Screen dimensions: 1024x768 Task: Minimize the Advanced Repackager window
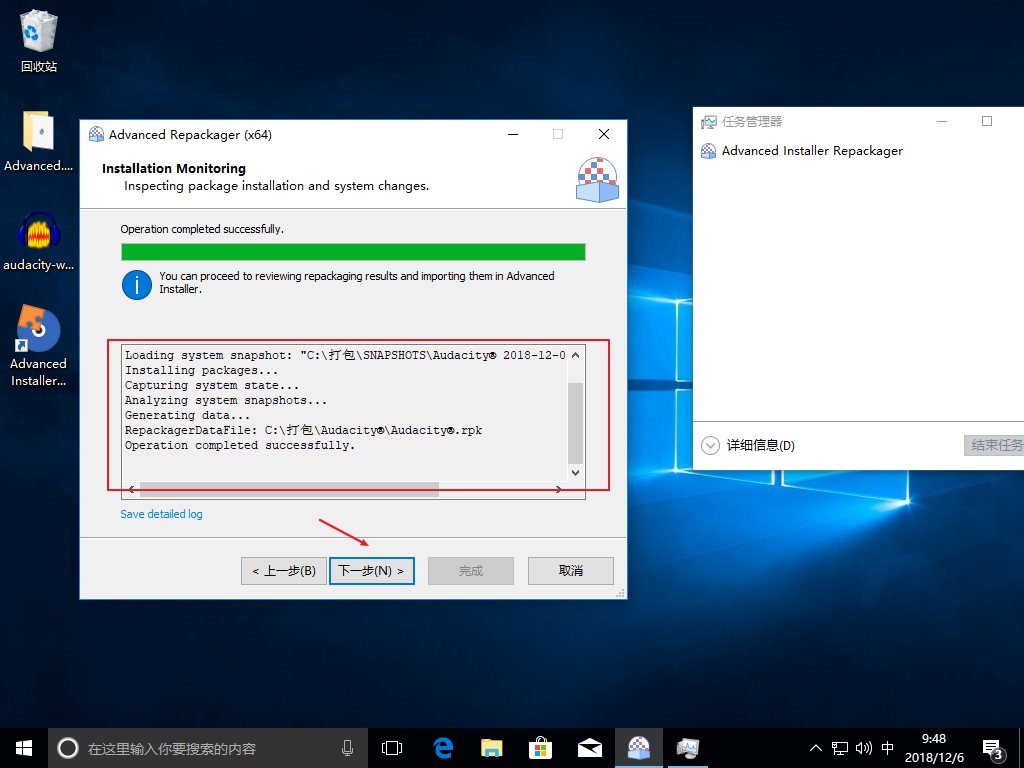[513, 134]
